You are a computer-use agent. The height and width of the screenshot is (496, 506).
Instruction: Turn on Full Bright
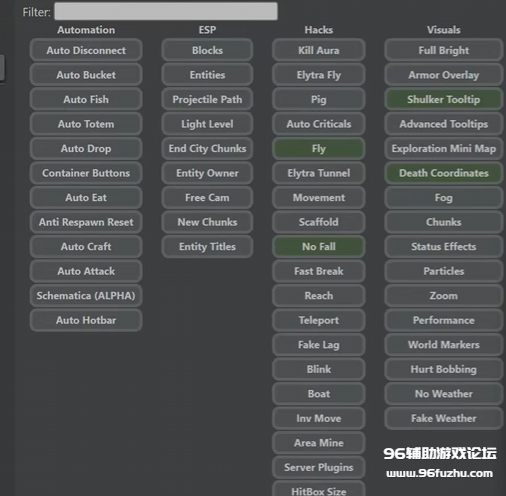(444, 50)
